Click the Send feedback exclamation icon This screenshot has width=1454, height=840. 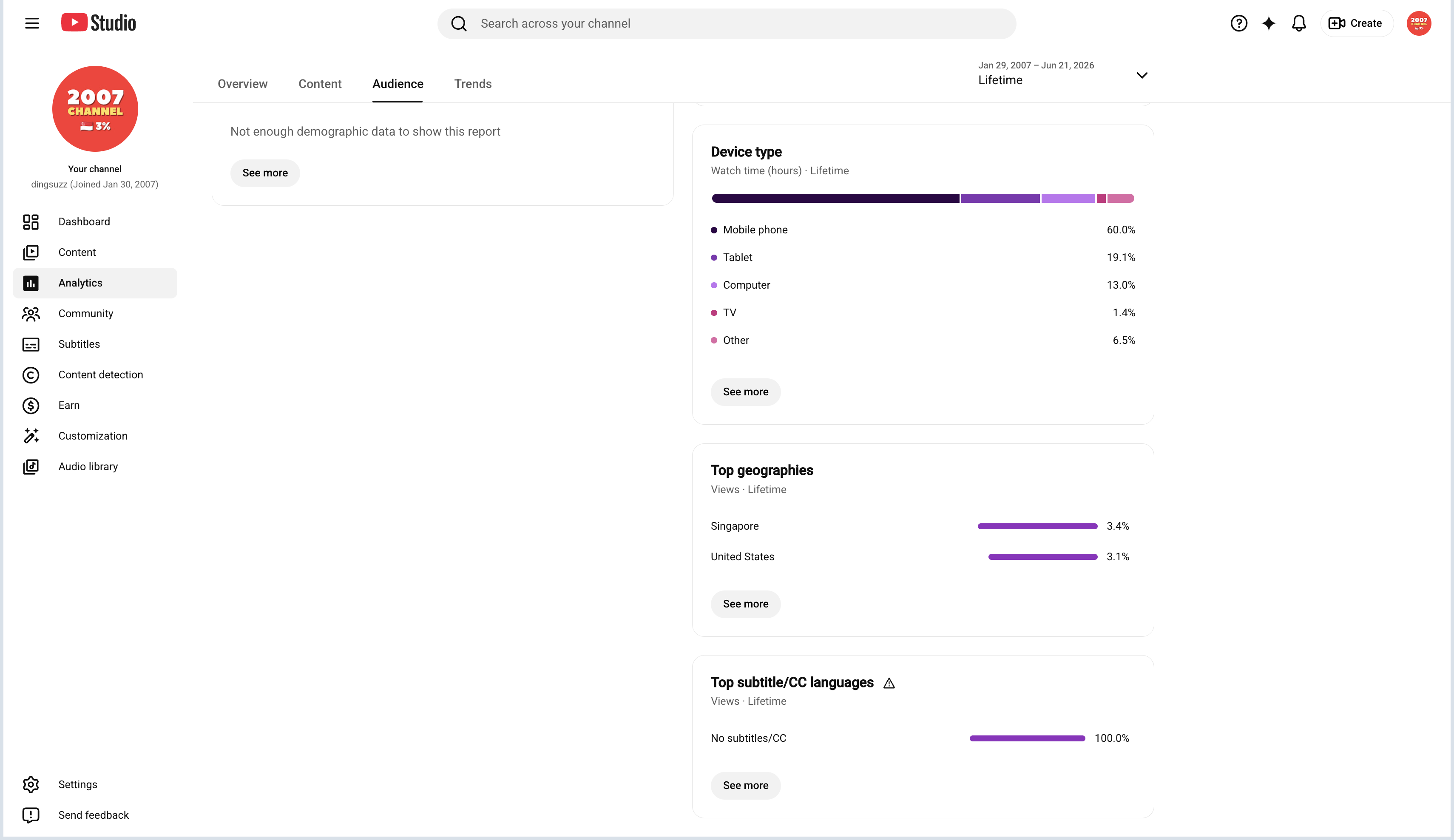pyautogui.click(x=31, y=815)
